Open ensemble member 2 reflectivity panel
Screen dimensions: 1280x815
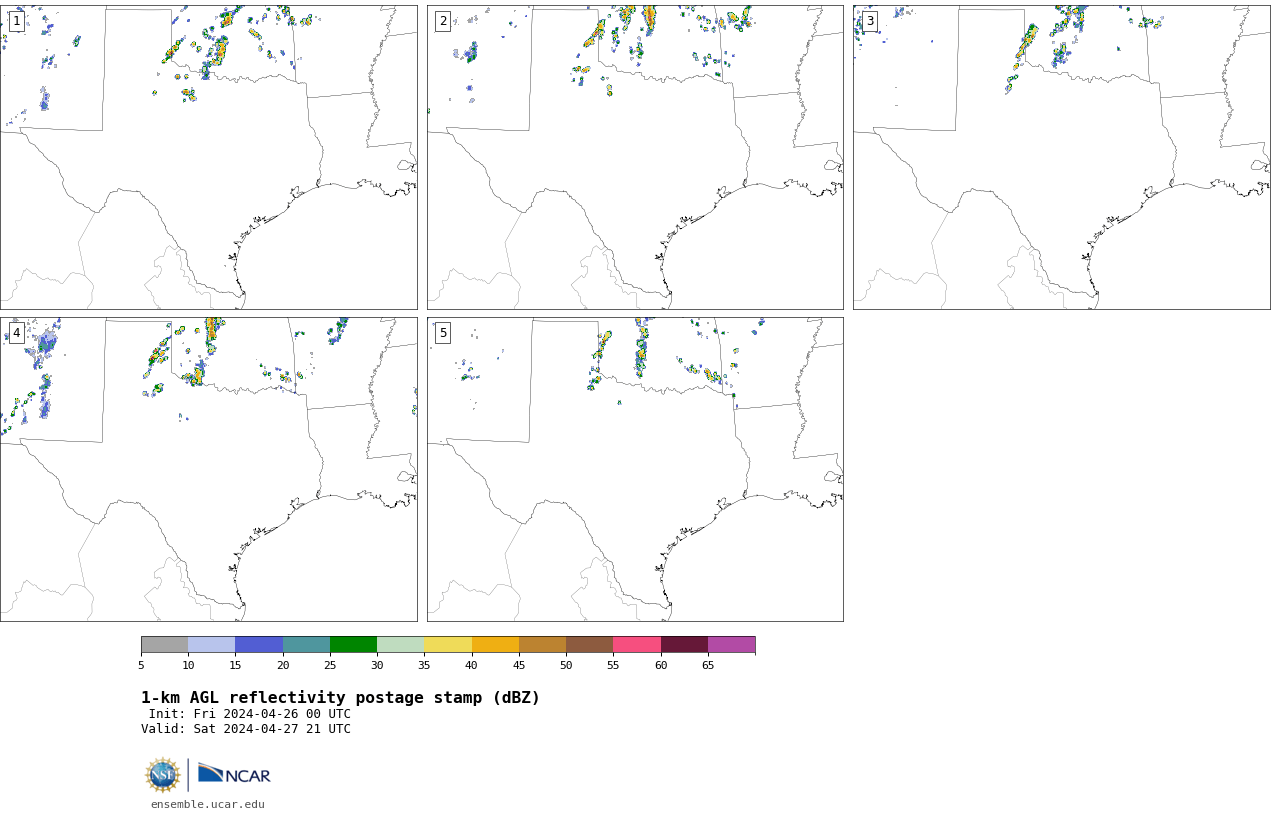[x=635, y=157]
